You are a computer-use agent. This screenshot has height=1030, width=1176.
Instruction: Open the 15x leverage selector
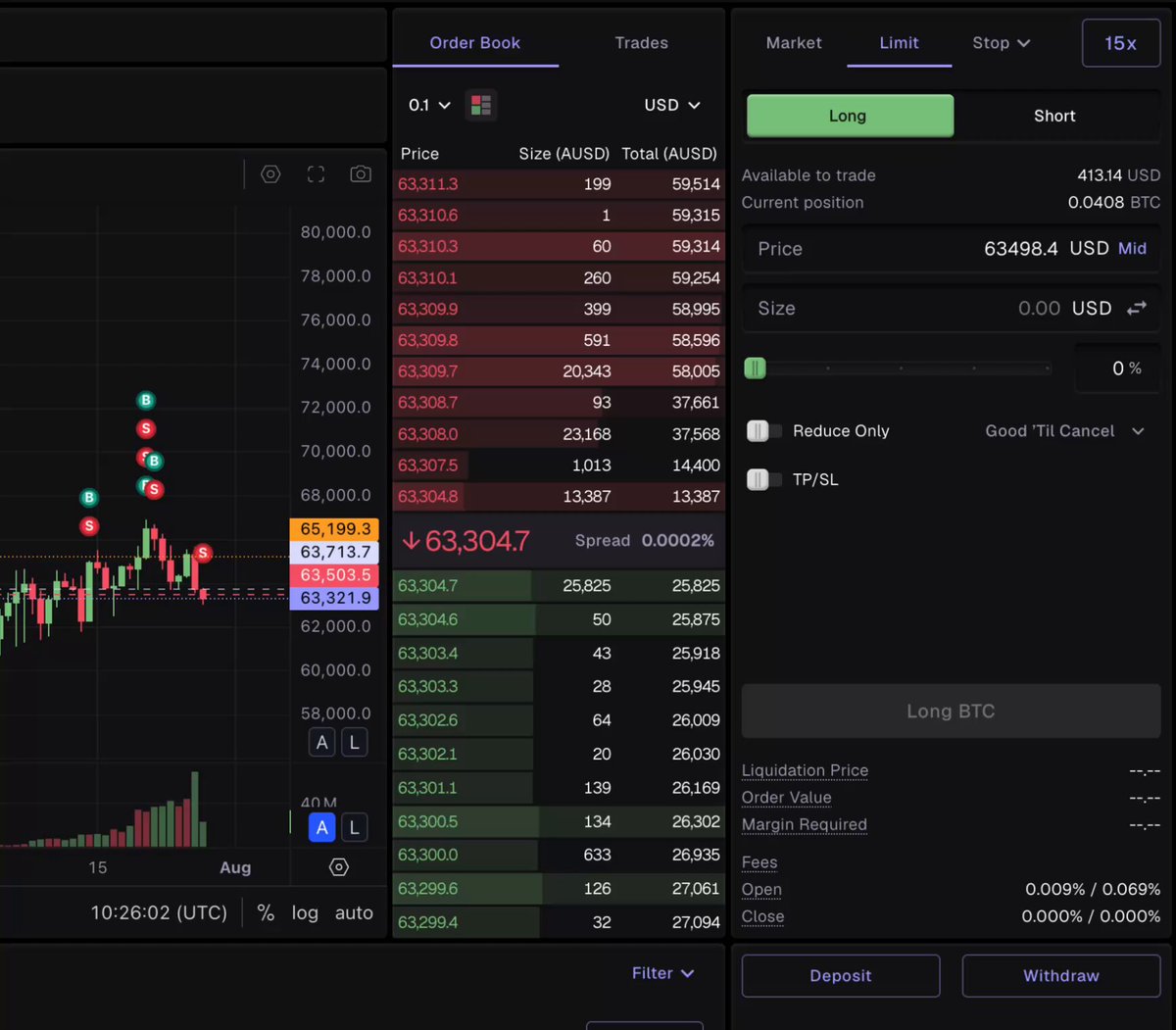(x=1120, y=43)
